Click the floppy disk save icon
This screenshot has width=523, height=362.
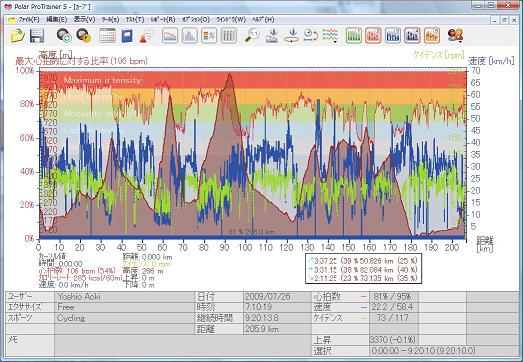coord(37,35)
